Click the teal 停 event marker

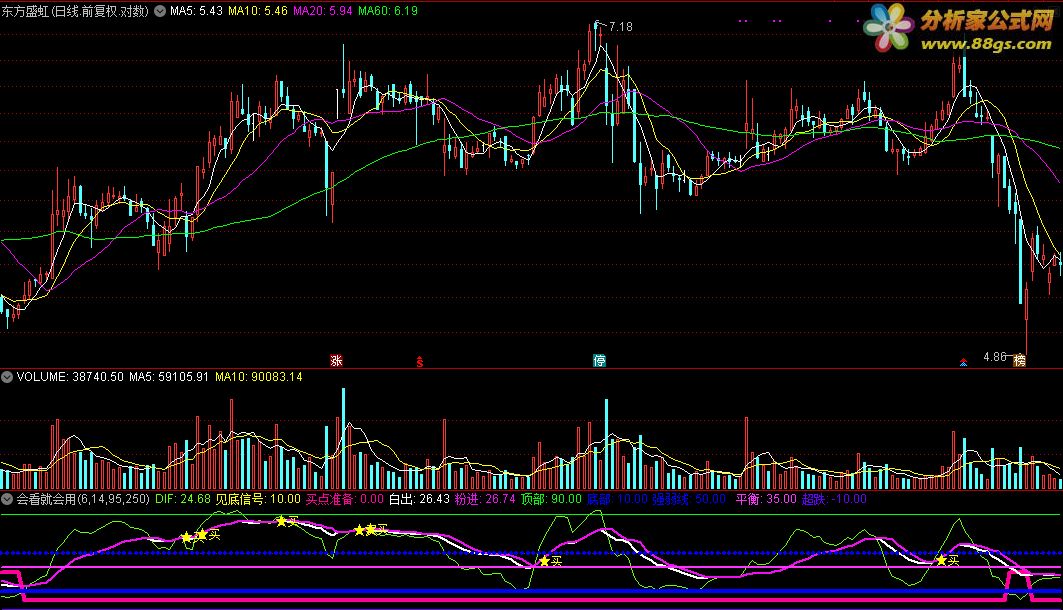[x=599, y=361]
